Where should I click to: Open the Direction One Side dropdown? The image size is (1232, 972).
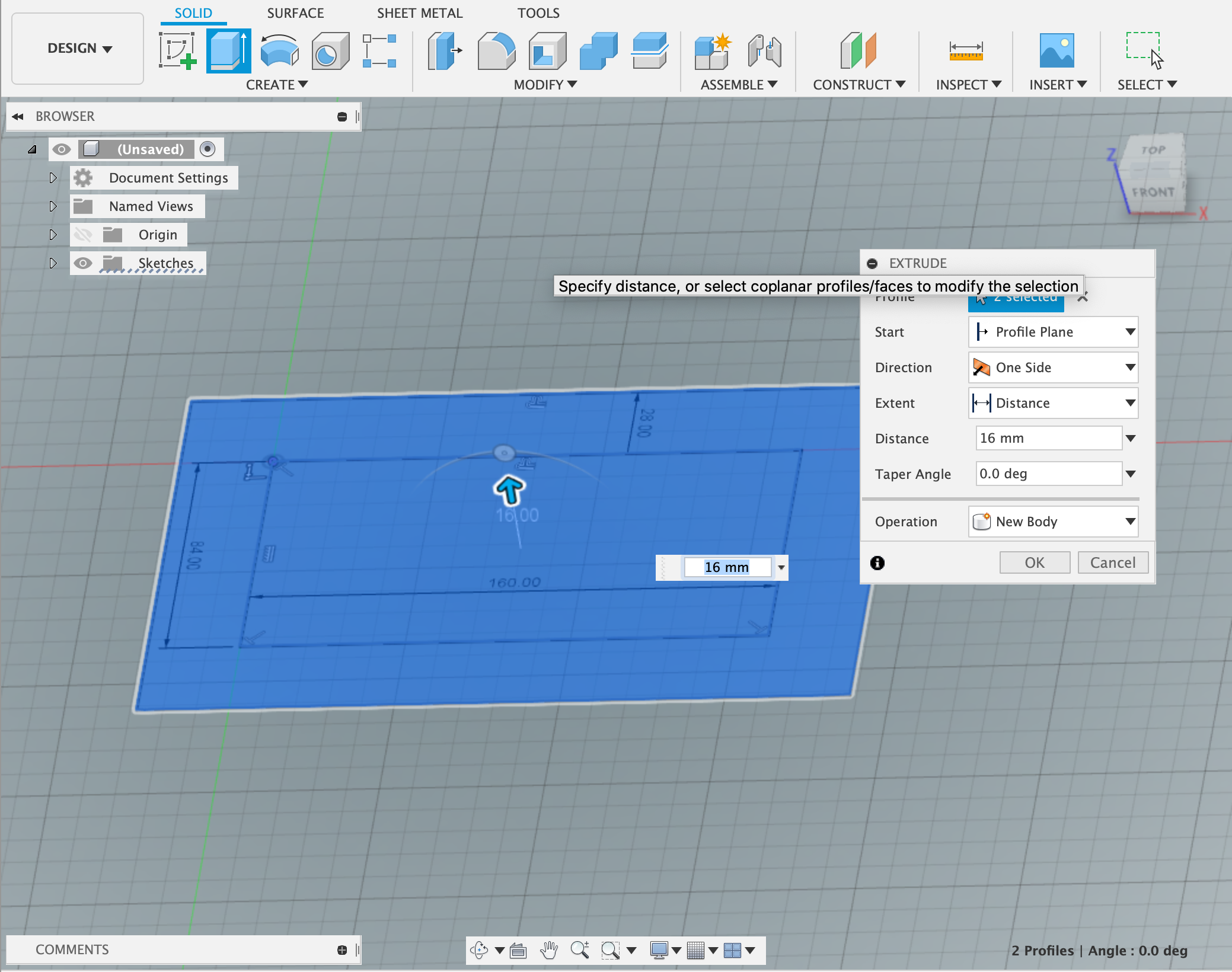[x=1053, y=367]
